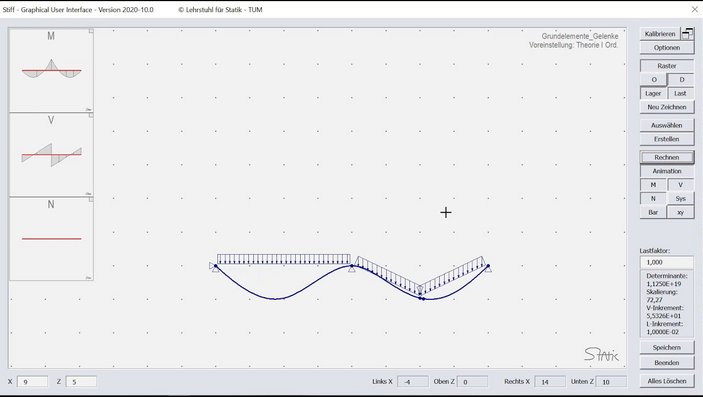Click the Skalierung value 72,27
This screenshot has height=397, width=703.
pyautogui.click(x=654, y=300)
